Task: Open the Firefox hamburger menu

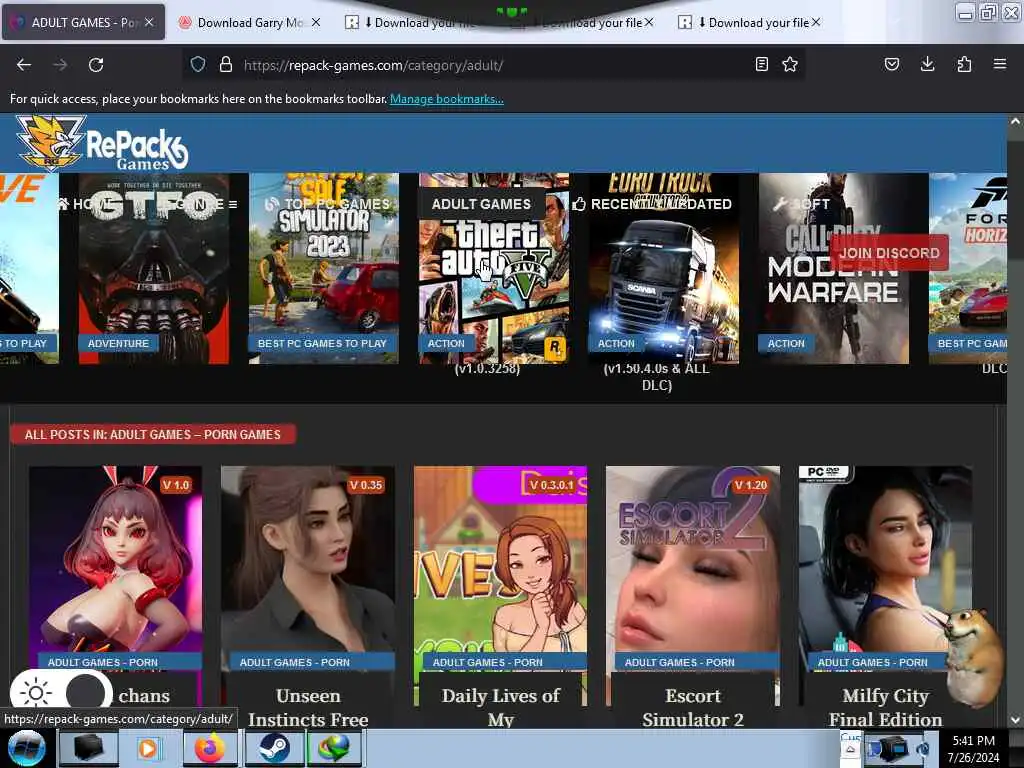Action: 1000,64
